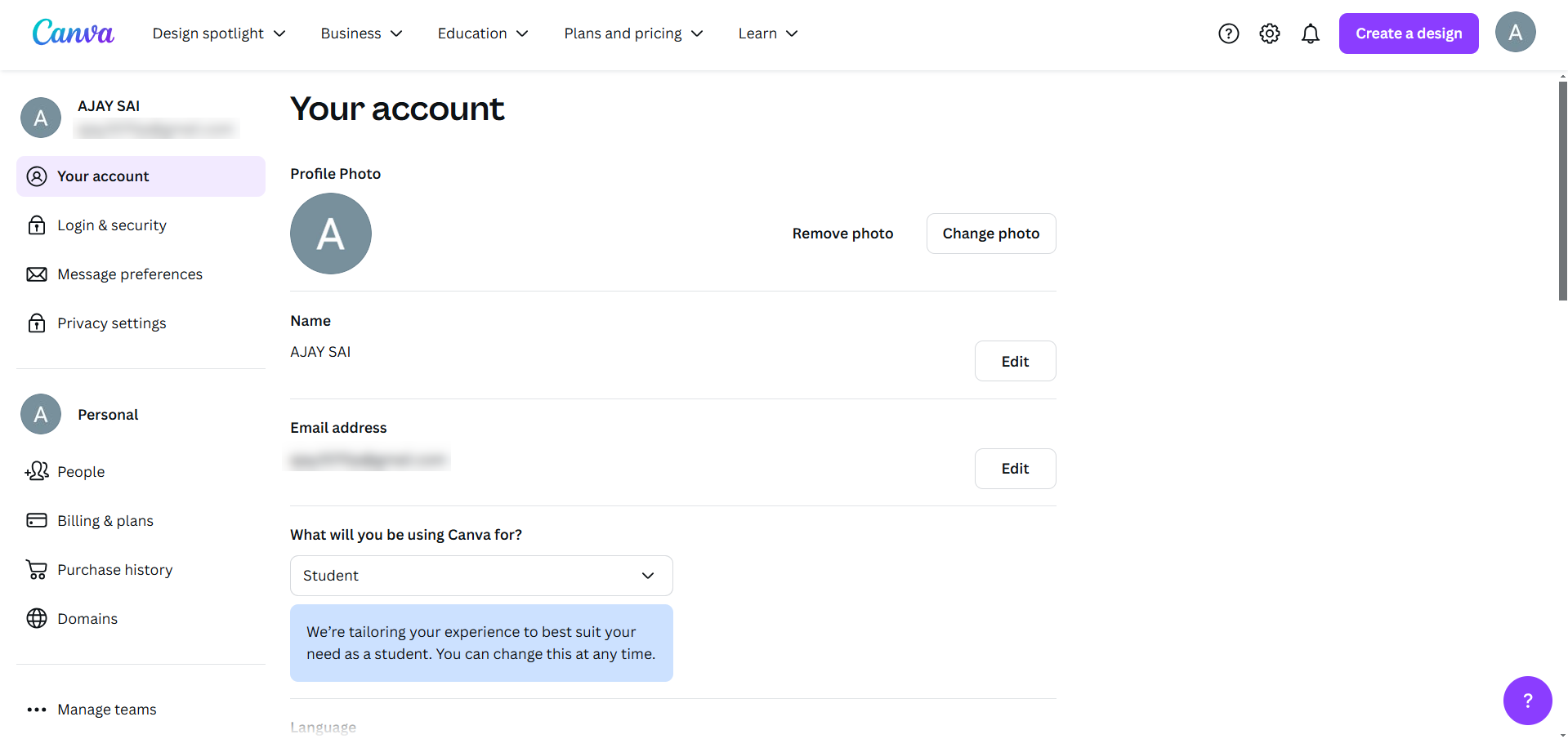Click Remove photo

842,234
